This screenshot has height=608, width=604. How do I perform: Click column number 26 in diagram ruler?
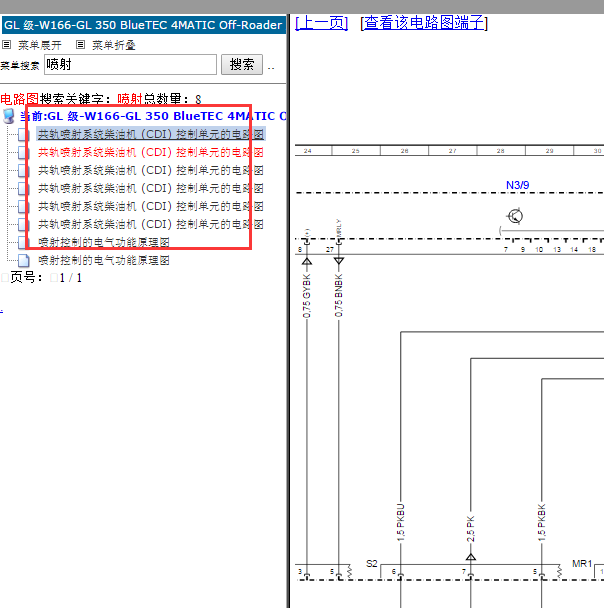(x=404, y=151)
